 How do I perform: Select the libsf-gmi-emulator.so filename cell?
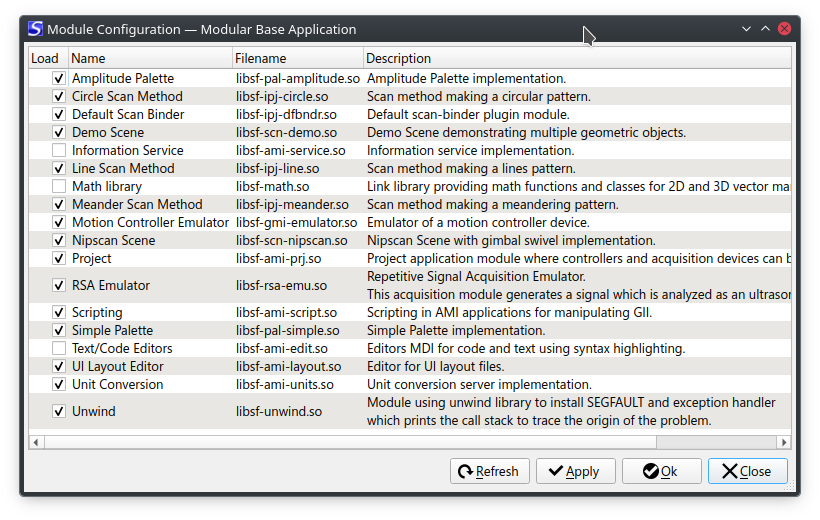click(298, 222)
